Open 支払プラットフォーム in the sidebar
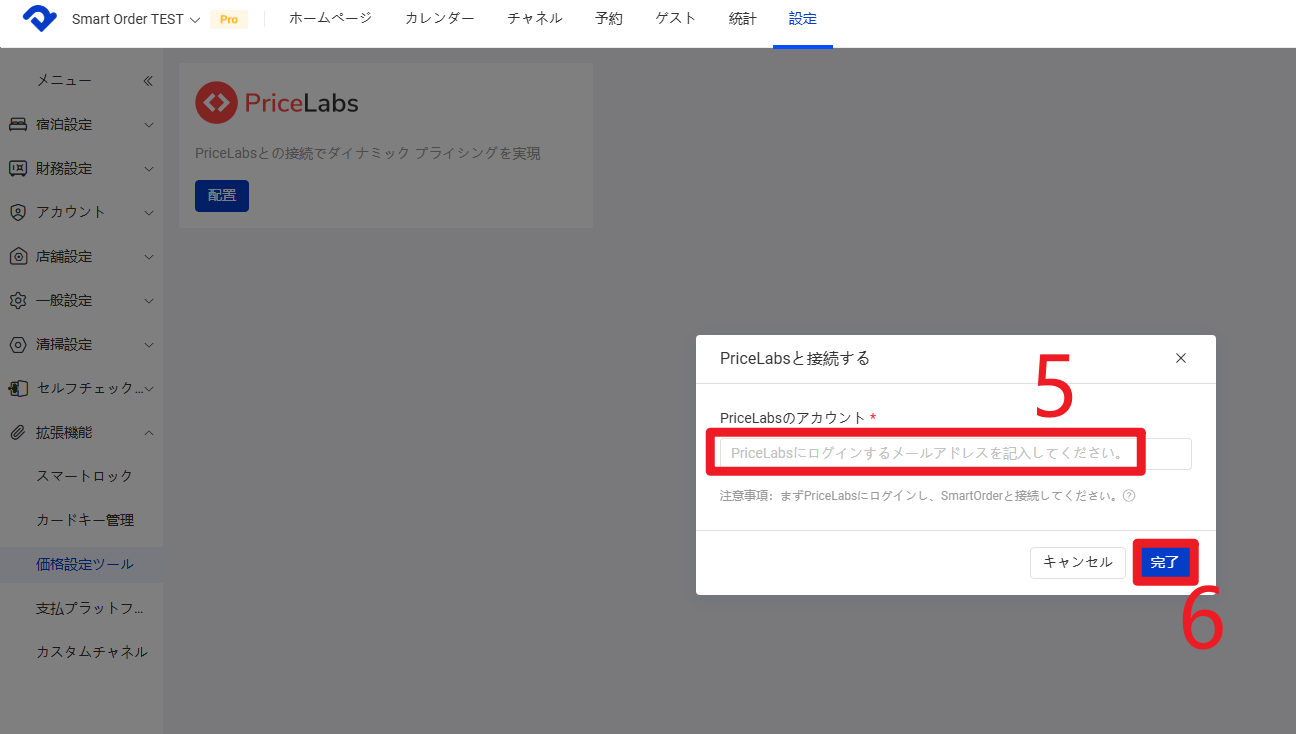This screenshot has width=1296, height=734. [91, 608]
